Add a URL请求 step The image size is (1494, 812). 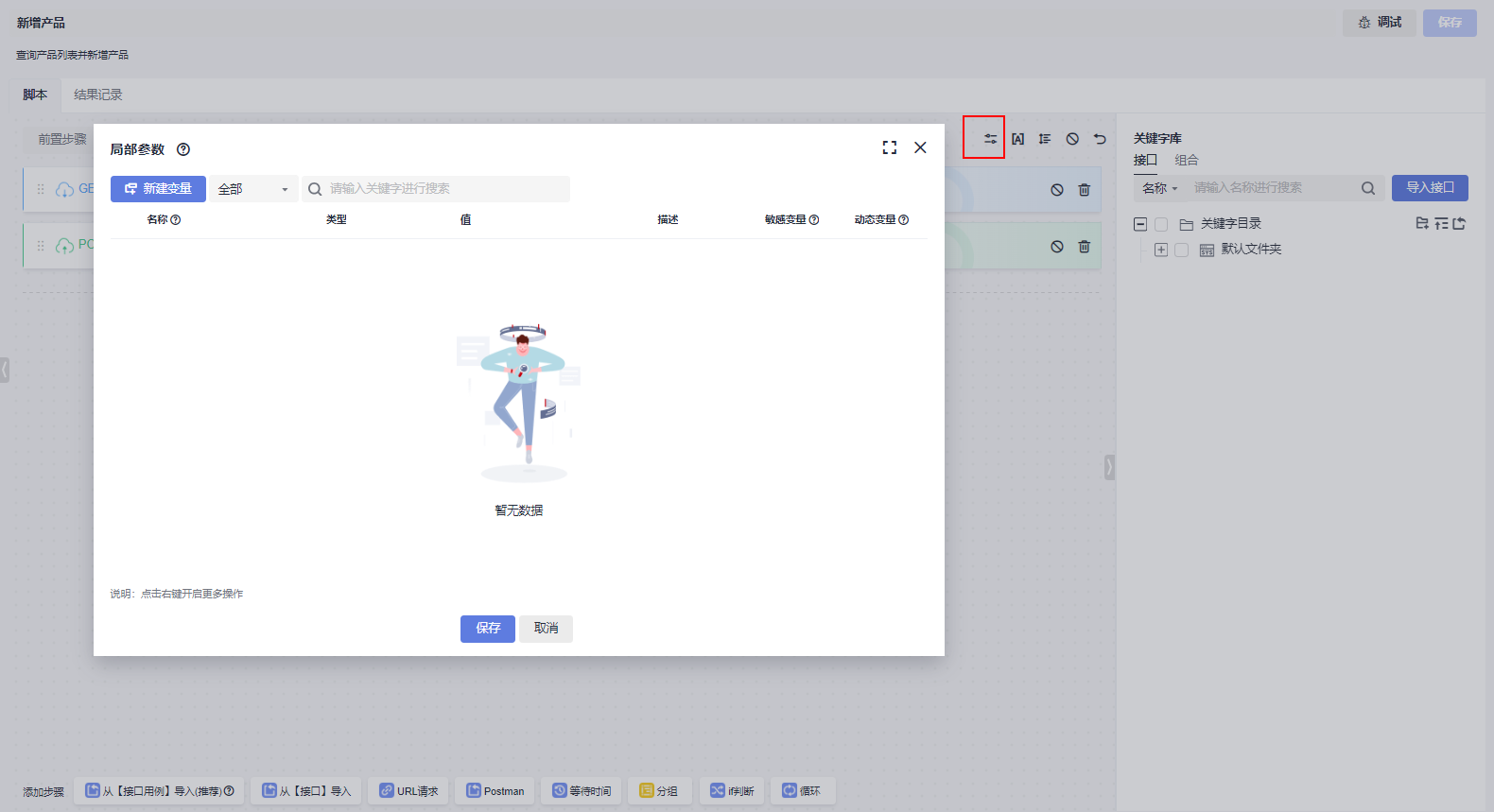pyautogui.click(x=408, y=791)
